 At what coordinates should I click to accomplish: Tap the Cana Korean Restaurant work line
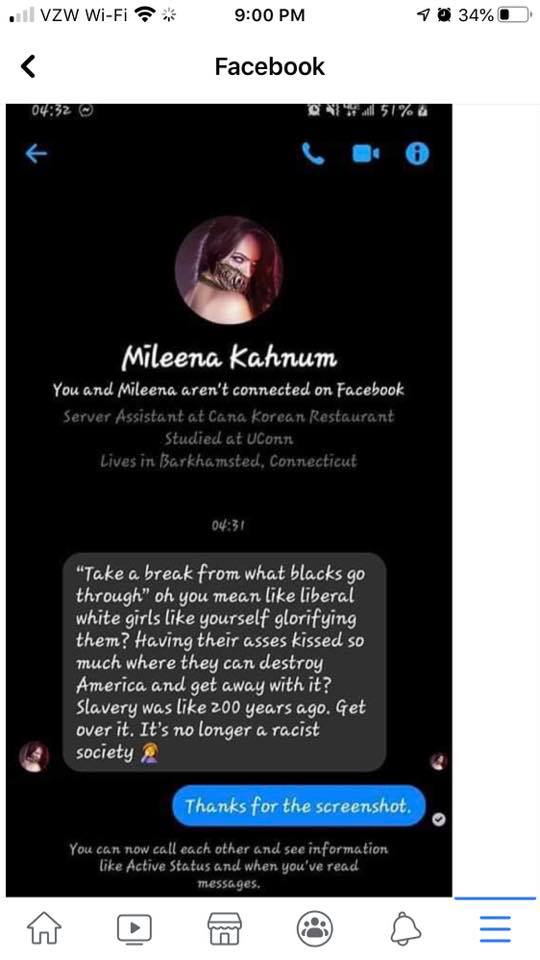229,417
